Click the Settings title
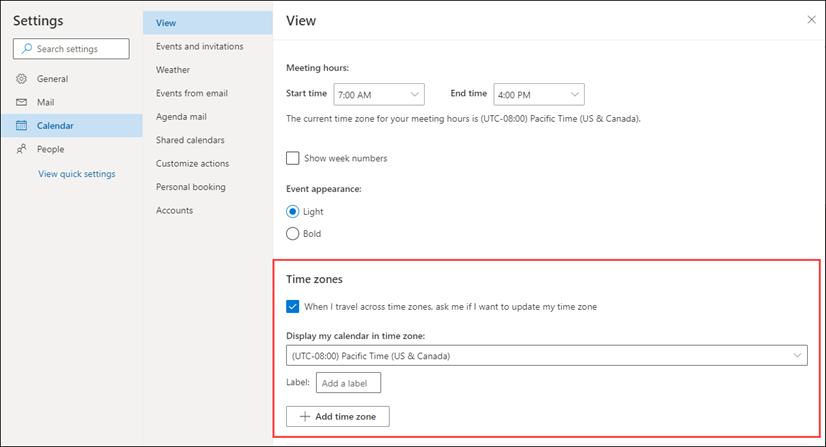Image resolution: width=826 pixels, height=447 pixels. [38, 21]
